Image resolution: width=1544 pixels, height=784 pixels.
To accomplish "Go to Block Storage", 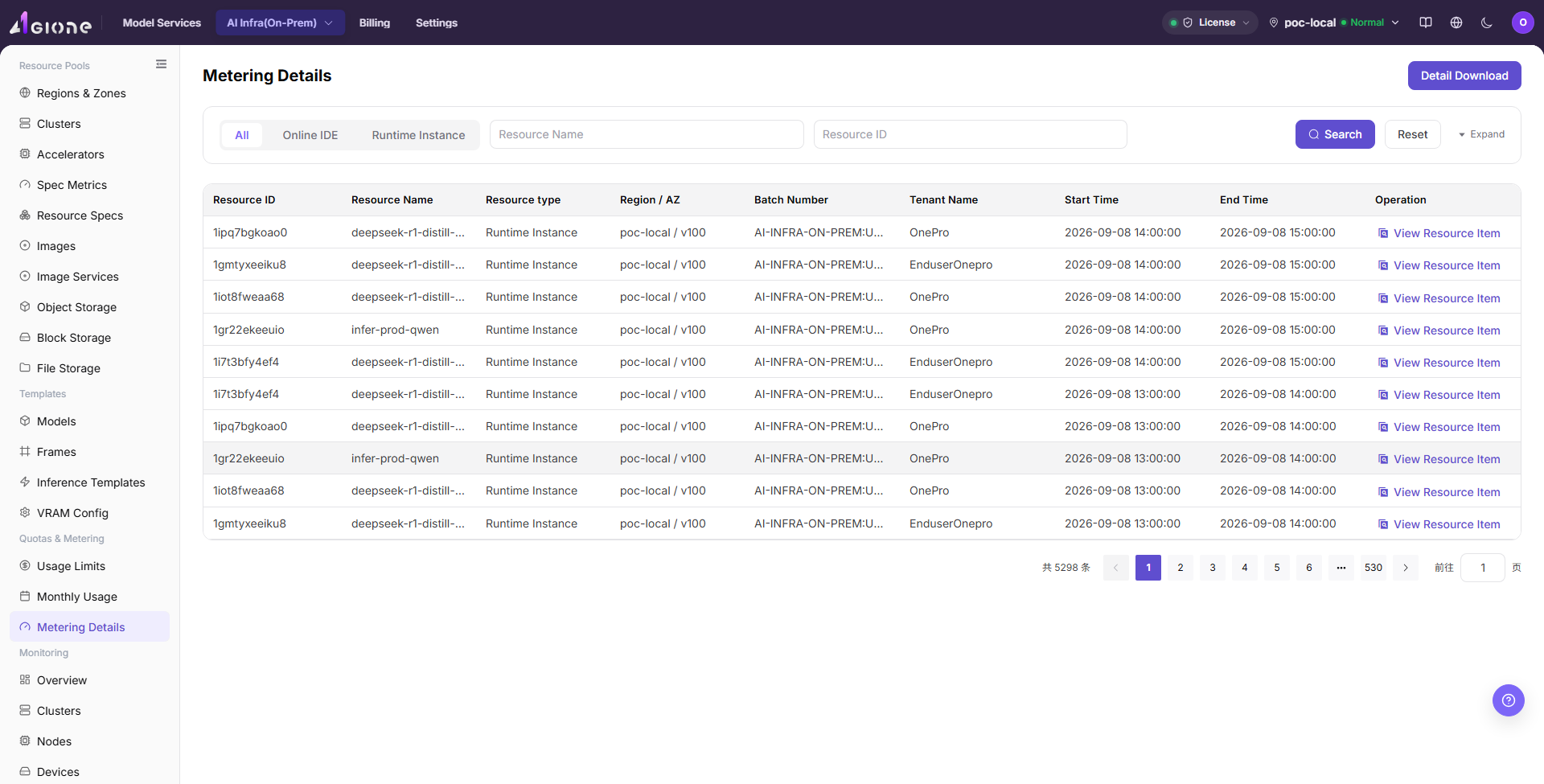I will [90, 338].
